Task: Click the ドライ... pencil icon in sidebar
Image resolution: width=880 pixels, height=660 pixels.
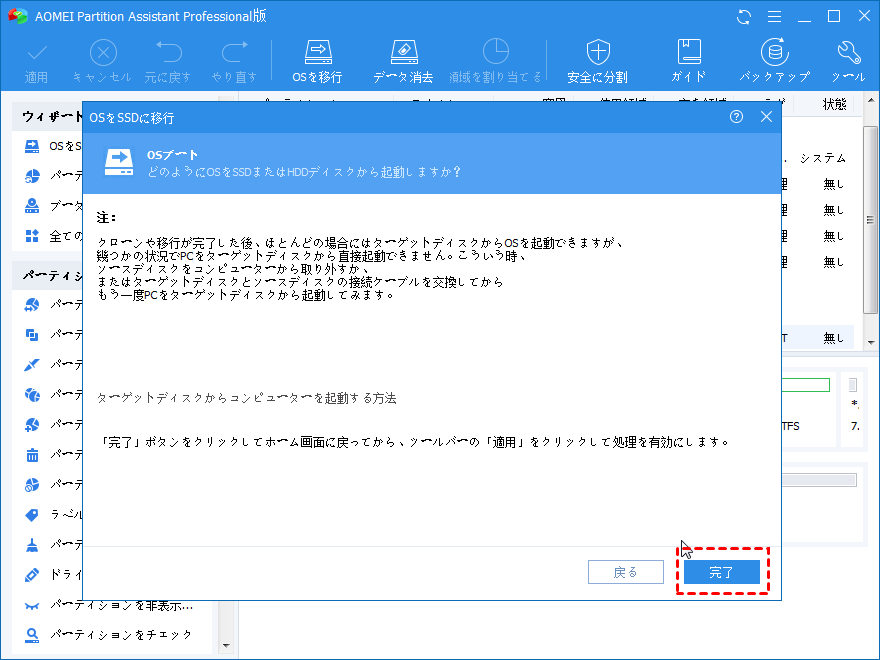Action: click(x=33, y=575)
